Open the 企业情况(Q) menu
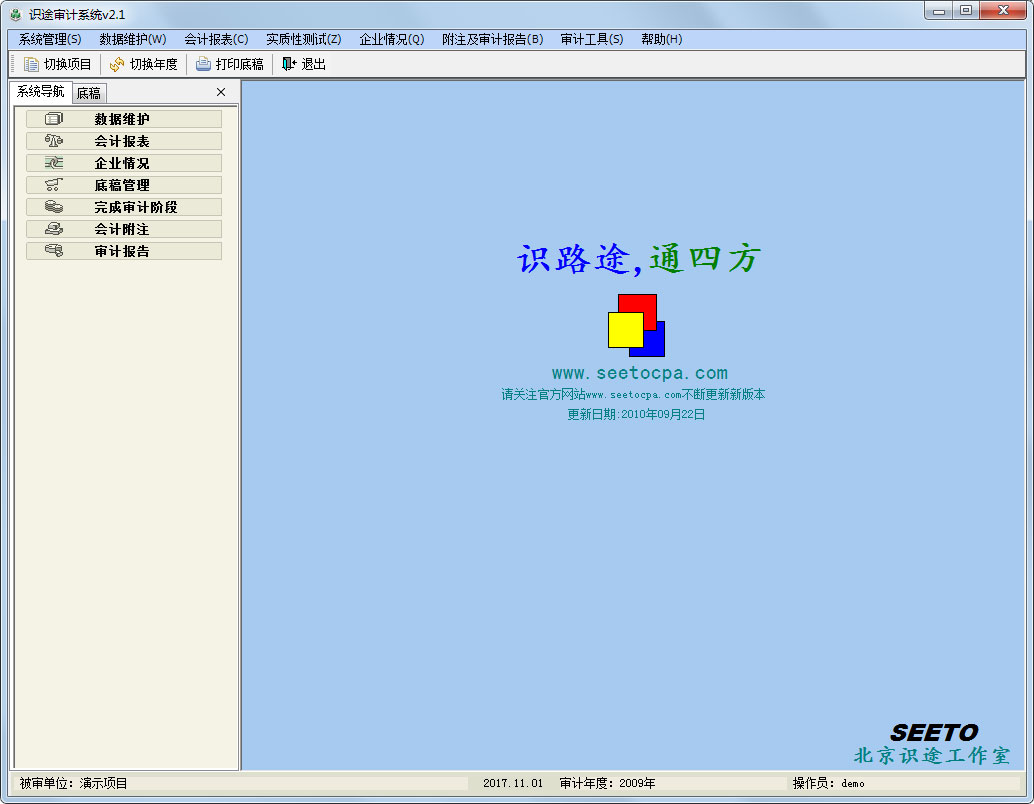Viewport: 1034px width, 804px height. 392,39
